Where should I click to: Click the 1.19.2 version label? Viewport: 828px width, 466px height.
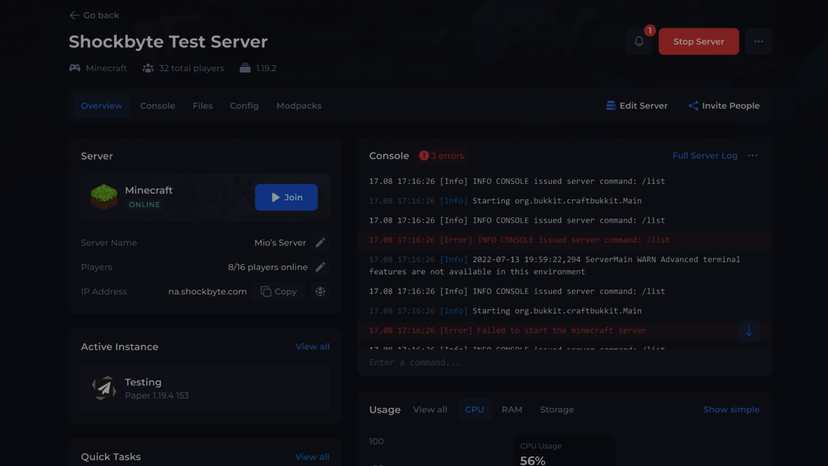tap(266, 68)
